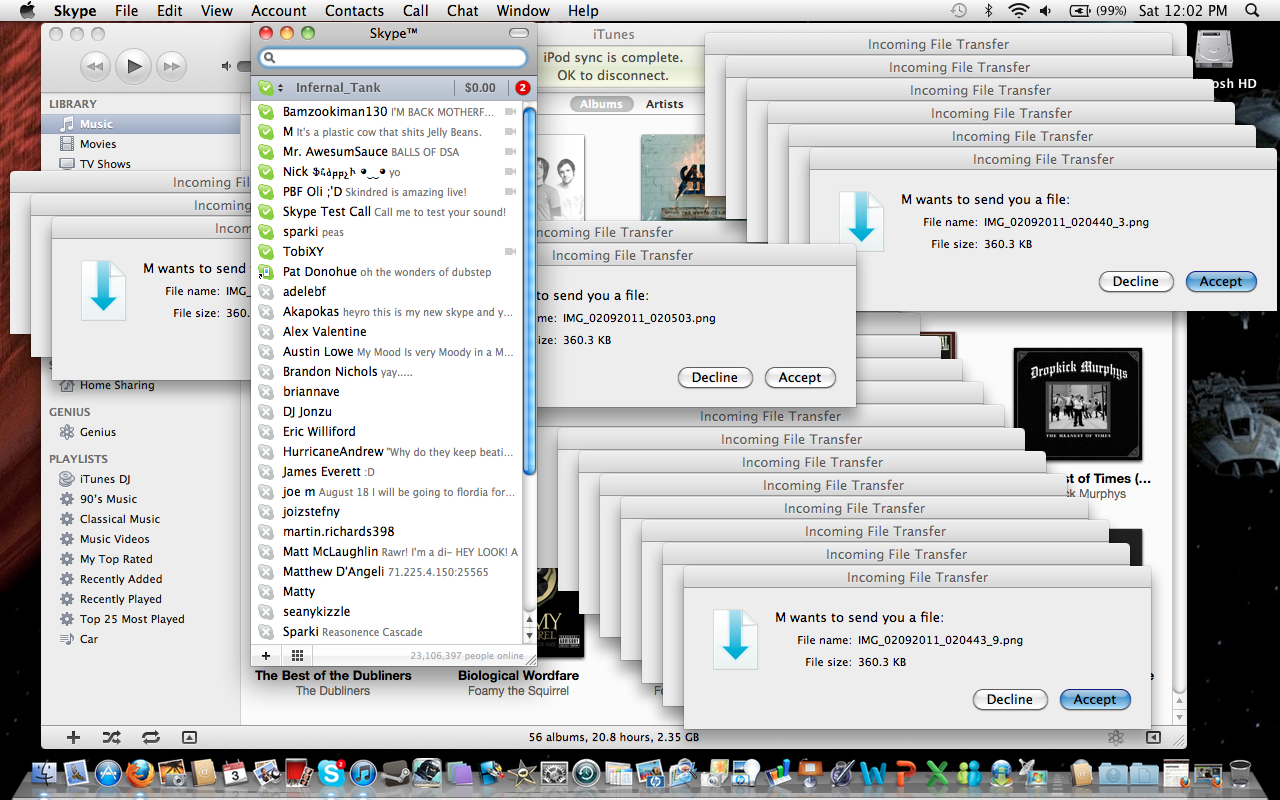This screenshot has height=800, width=1280.
Task: Toggle repeat in iTunes bottom bar
Action: coord(150,737)
